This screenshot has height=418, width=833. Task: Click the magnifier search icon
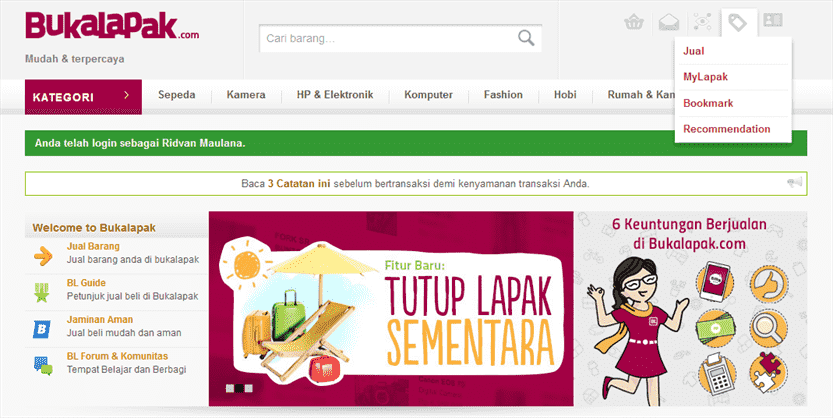coord(526,38)
